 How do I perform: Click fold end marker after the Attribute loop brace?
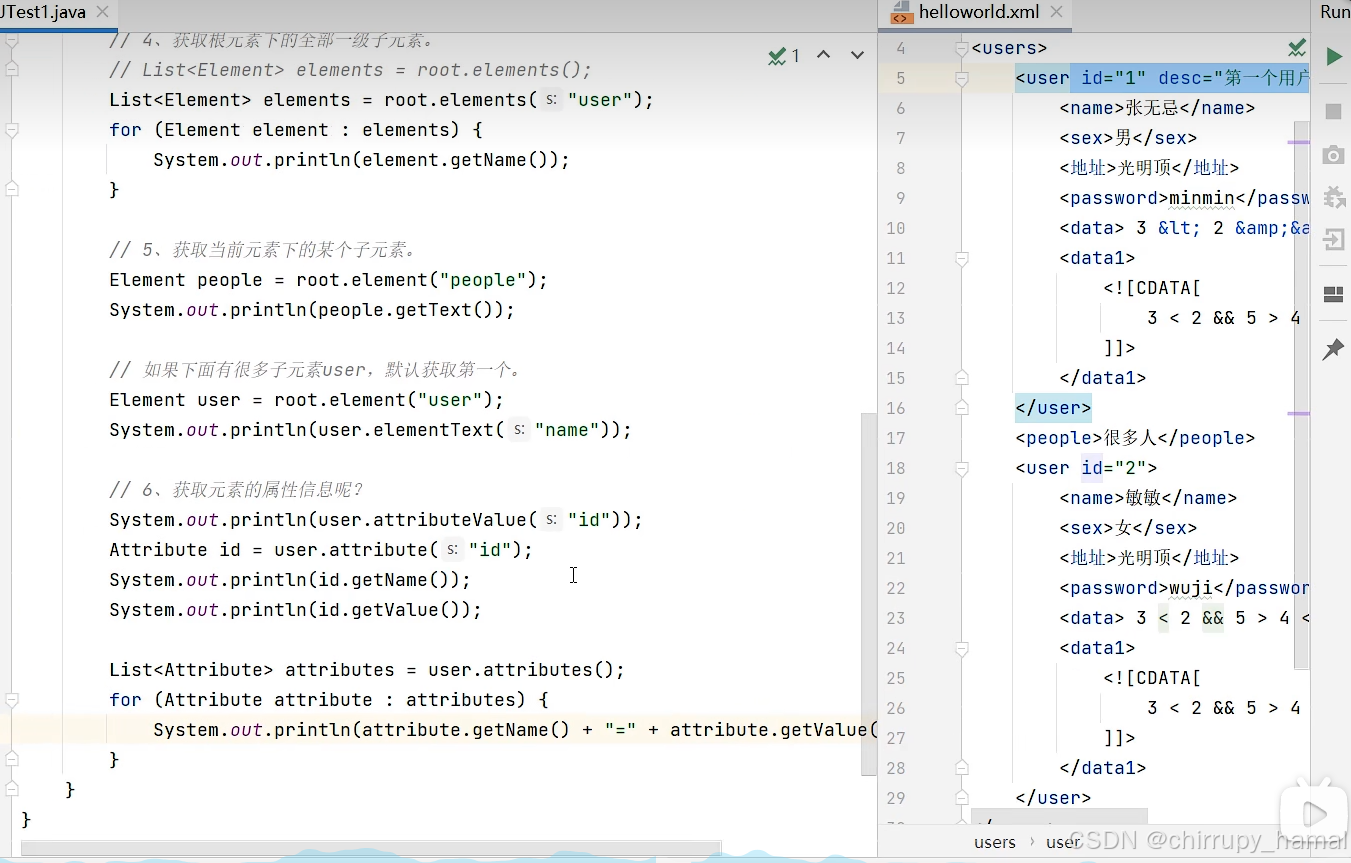(x=11, y=759)
